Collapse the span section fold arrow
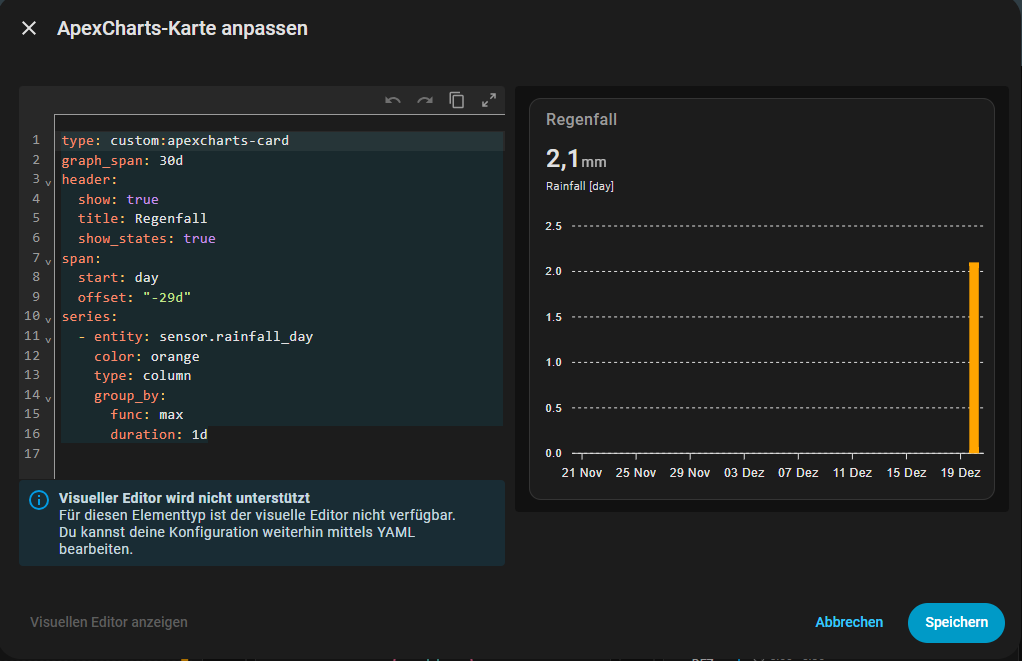Screen dimensions: 1022x661 pyautogui.click(x=48, y=260)
